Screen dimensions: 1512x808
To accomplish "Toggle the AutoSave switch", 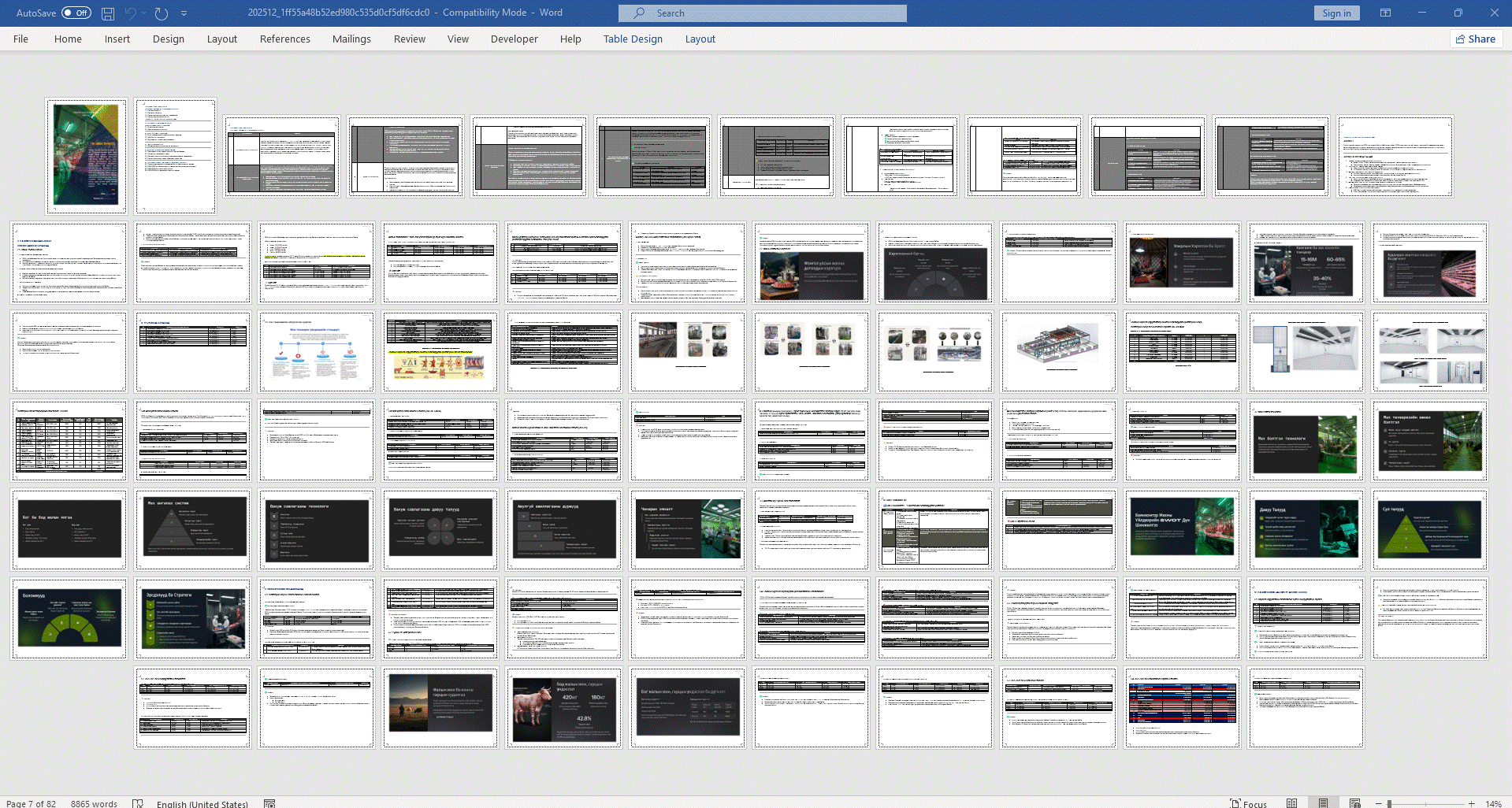I will (x=76, y=13).
